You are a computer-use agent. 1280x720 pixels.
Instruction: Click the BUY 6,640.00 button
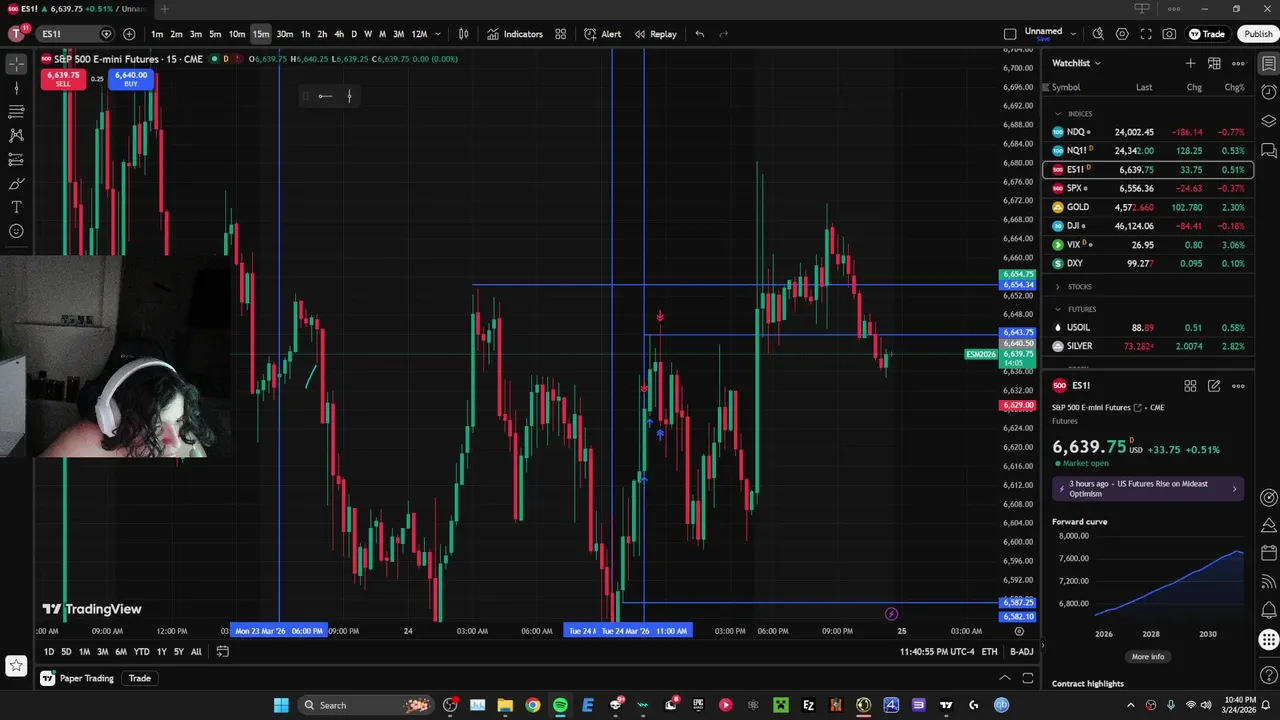tap(130, 79)
